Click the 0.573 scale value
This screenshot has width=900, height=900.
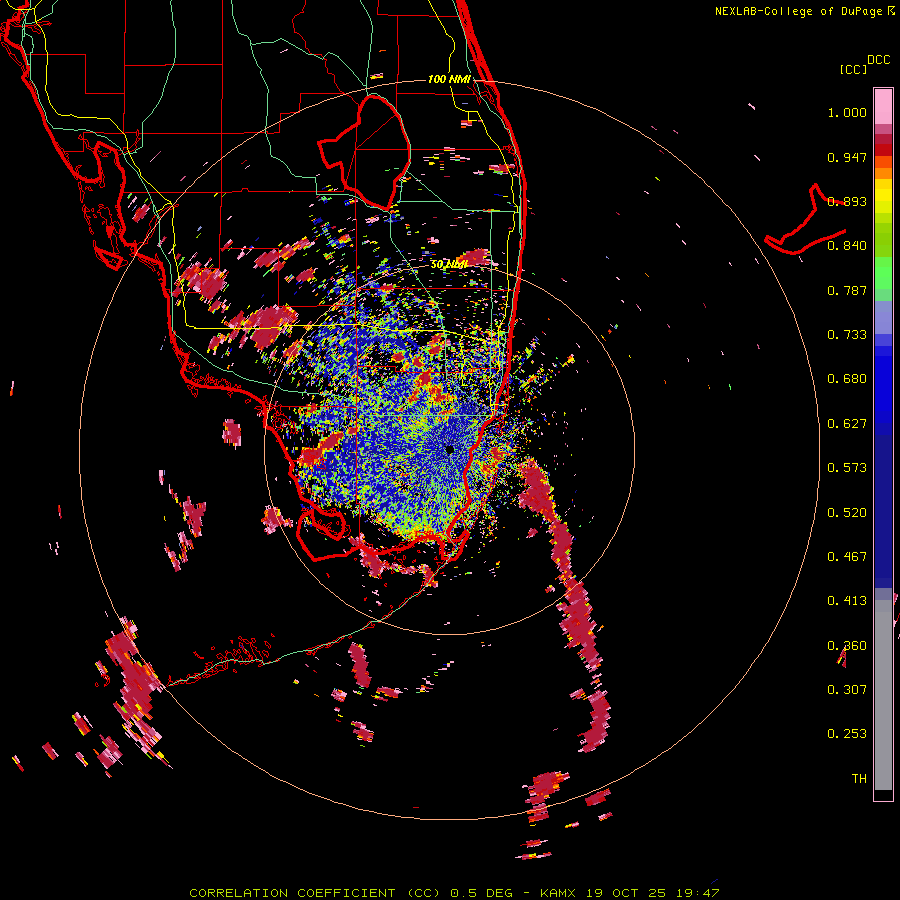pos(847,468)
